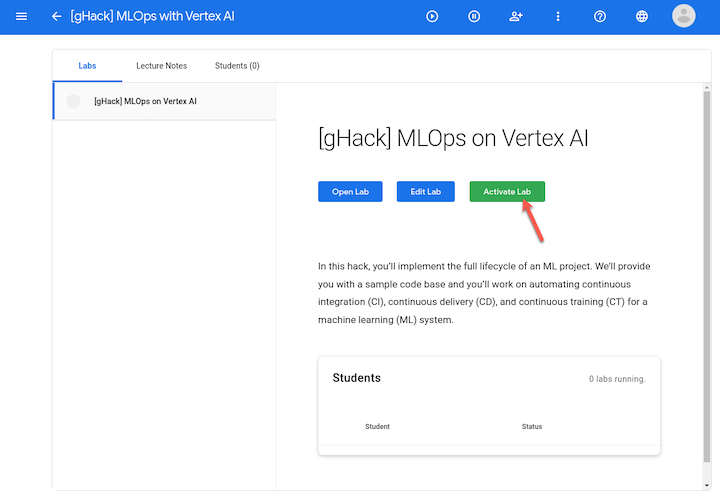Select [gHack] MLOps on Vertex AI list item
Image resolution: width=720 pixels, height=503 pixels.
click(145, 101)
